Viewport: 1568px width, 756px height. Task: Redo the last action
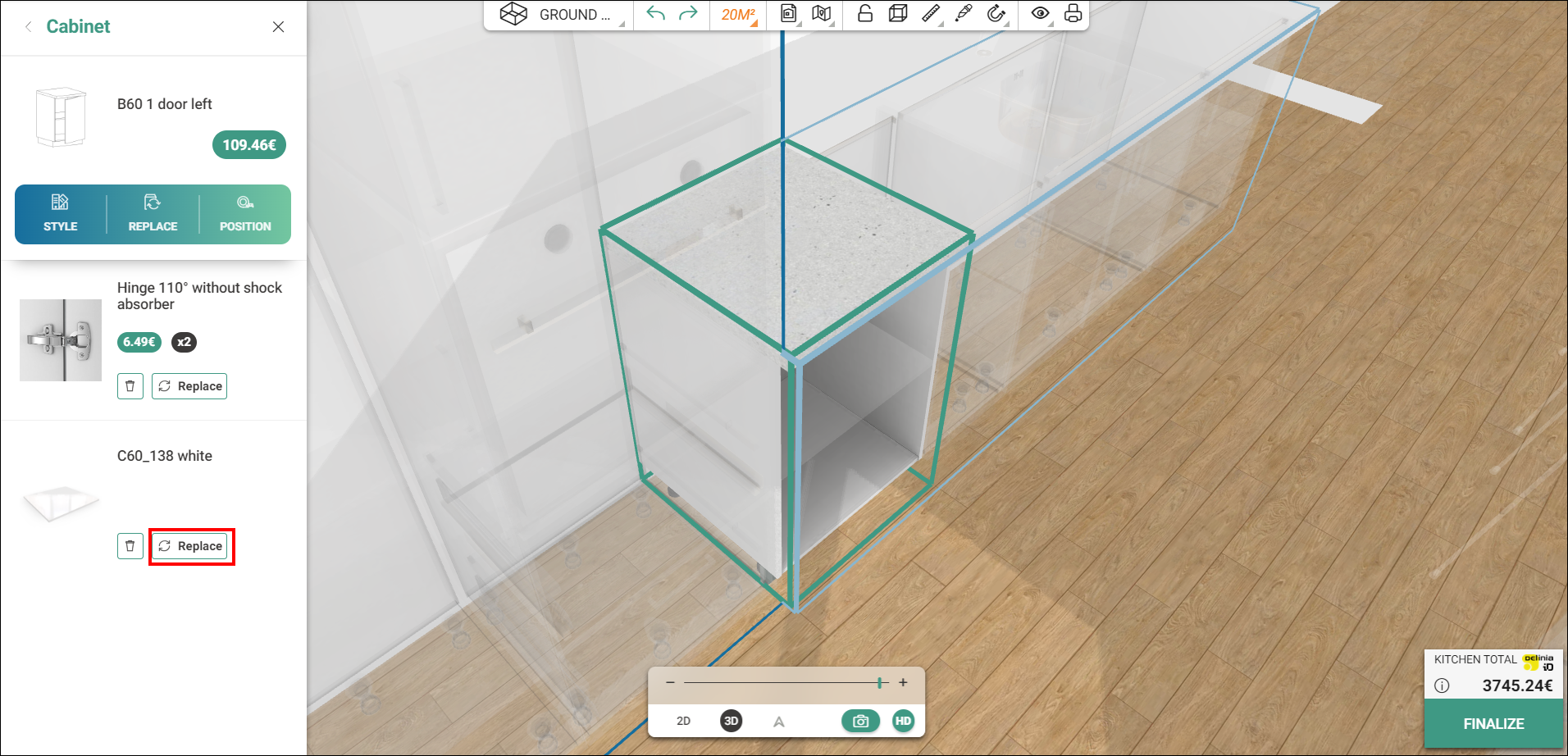[x=688, y=14]
